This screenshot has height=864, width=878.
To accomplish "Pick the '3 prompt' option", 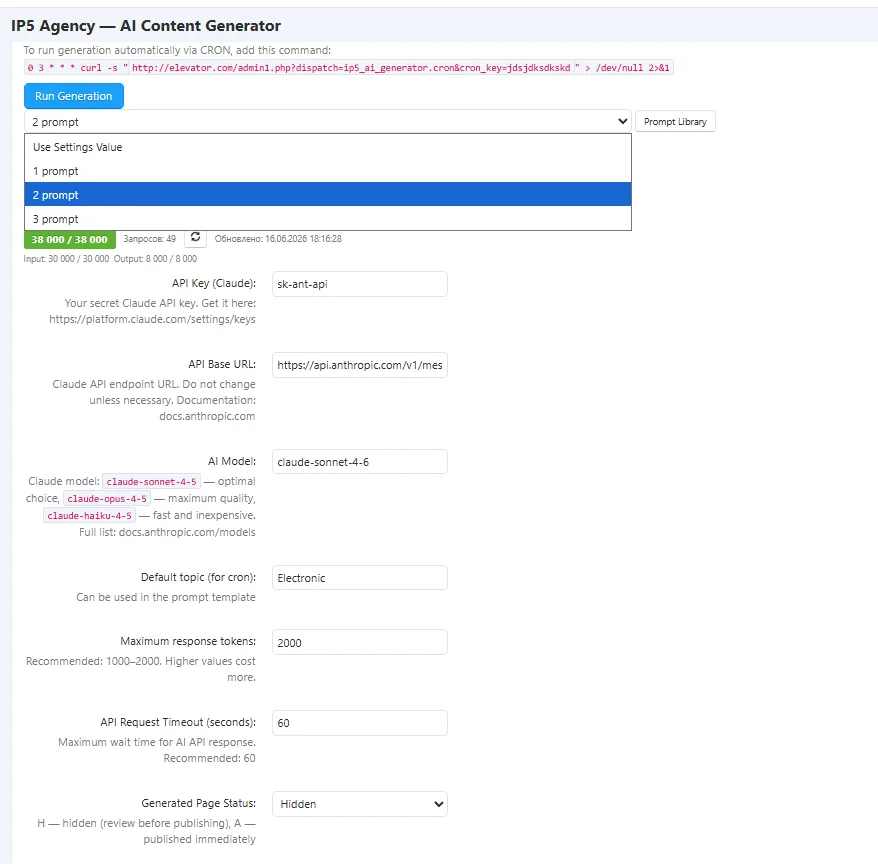I will click(328, 218).
